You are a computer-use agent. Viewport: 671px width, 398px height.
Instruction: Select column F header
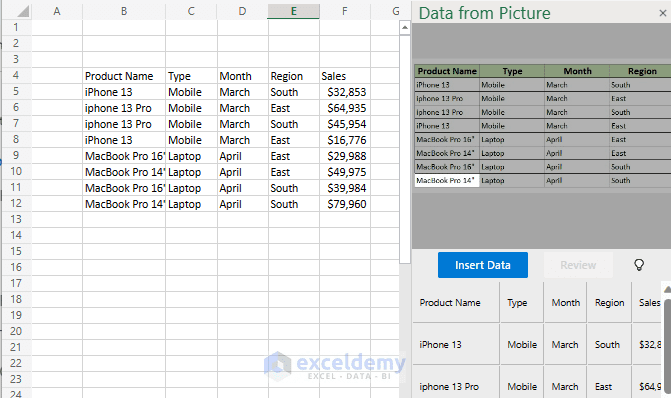point(344,11)
